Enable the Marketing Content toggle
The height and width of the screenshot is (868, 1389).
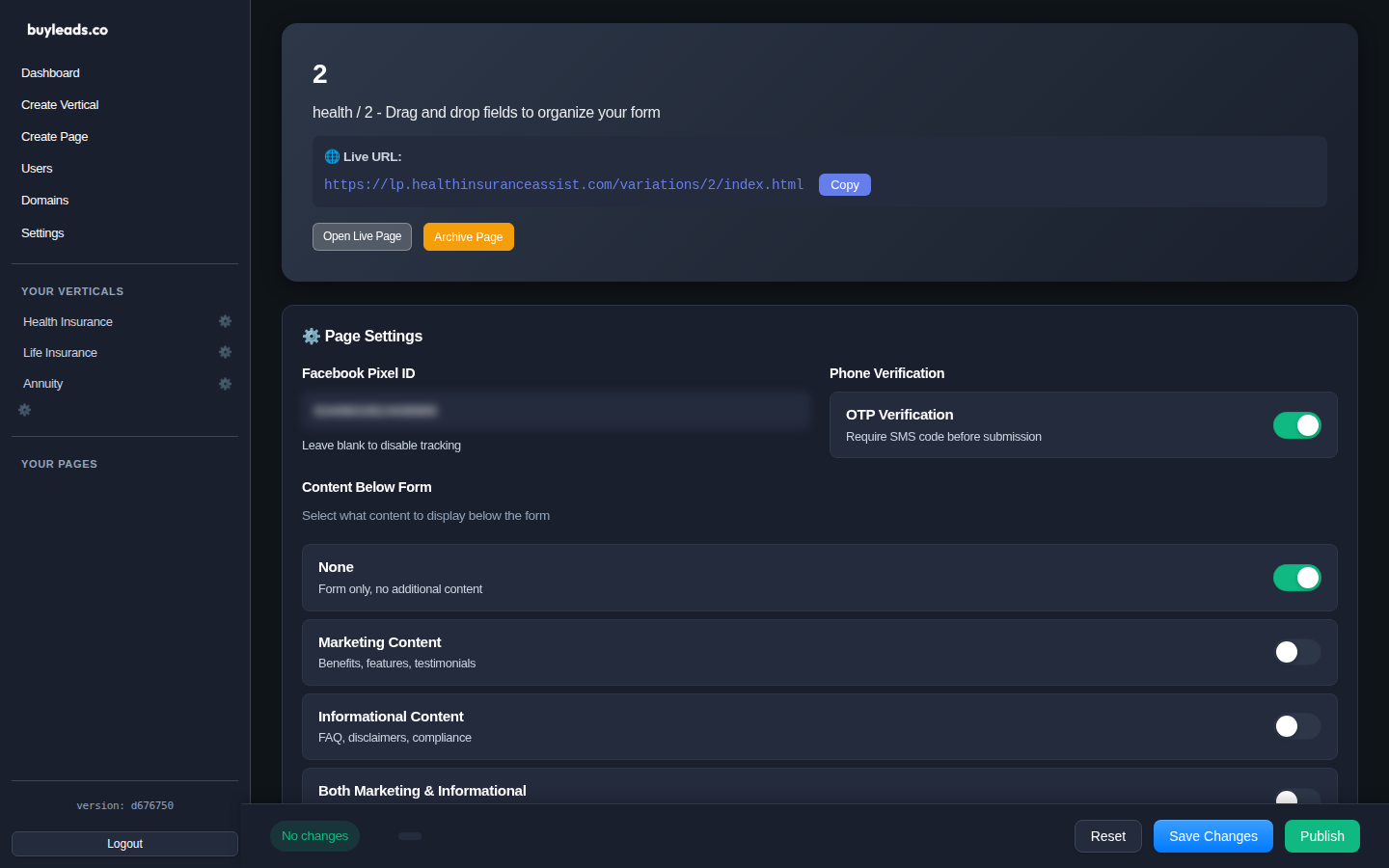pyautogui.click(x=1297, y=652)
